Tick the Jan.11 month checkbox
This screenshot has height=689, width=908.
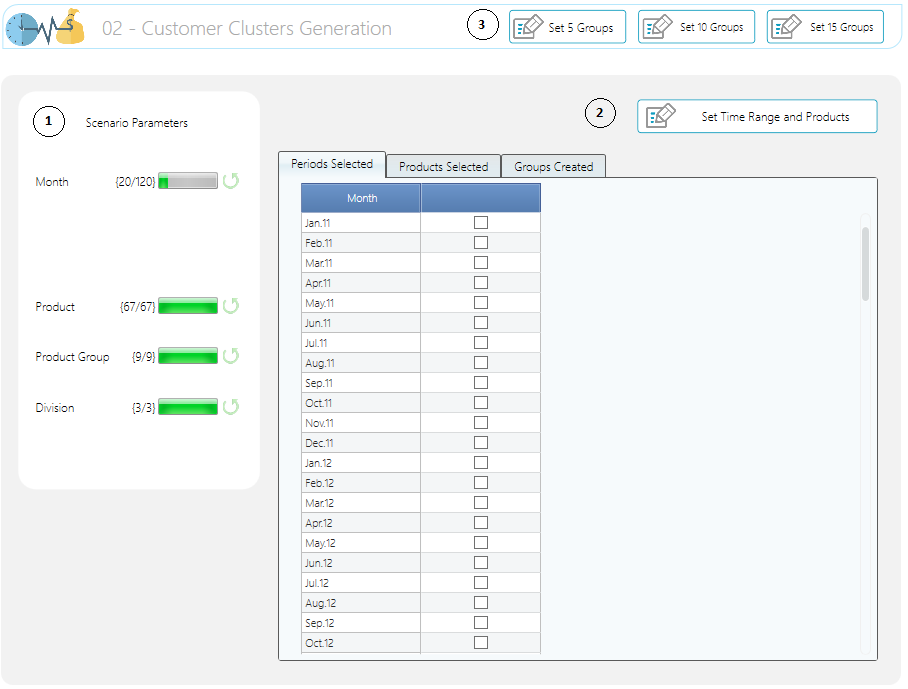tap(481, 223)
